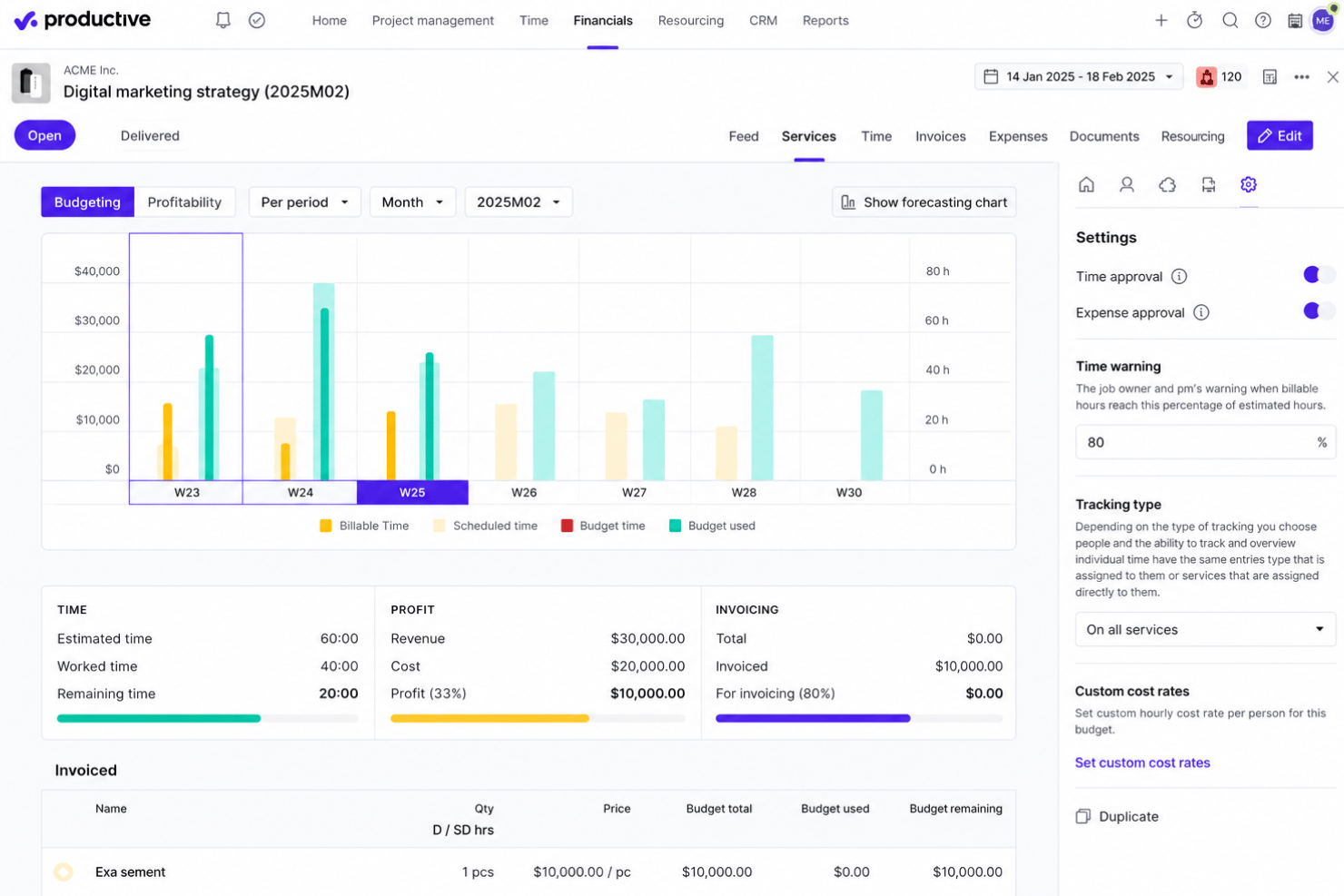The image size is (1344, 896).
Task: Open the calculator icon next to 120
Action: click(x=1270, y=77)
